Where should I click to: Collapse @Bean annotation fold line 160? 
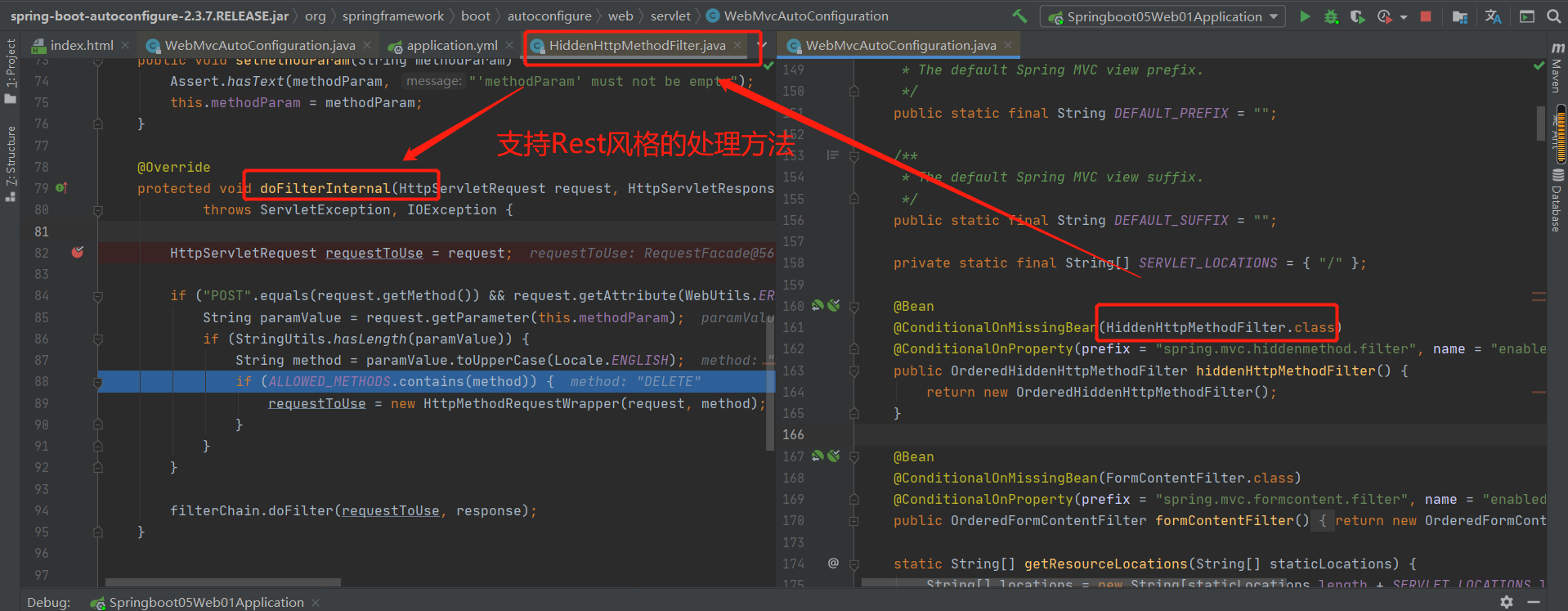(853, 306)
